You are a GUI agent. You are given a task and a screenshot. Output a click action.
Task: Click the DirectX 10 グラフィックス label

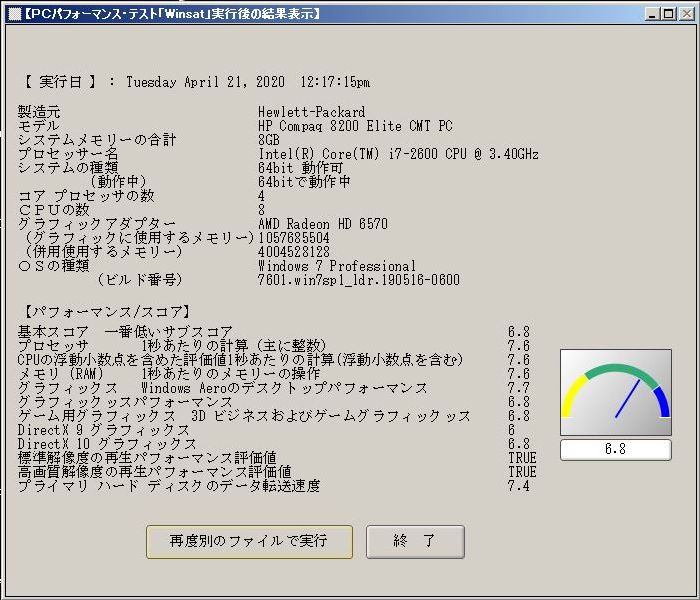point(107,444)
